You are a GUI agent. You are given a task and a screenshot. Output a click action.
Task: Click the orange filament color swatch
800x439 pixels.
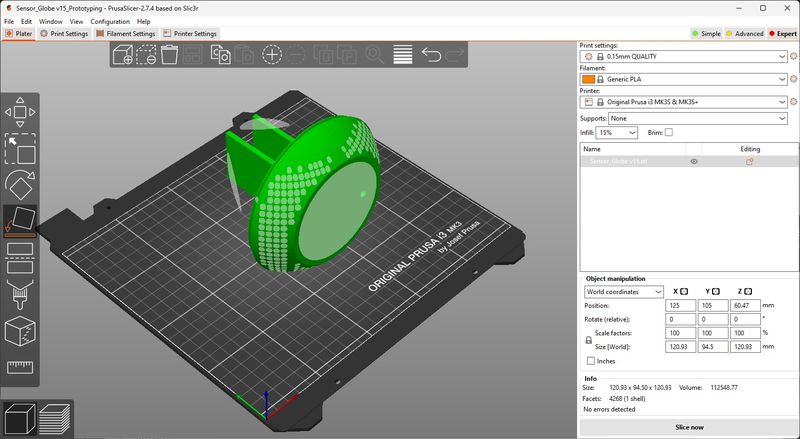pos(588,79)
